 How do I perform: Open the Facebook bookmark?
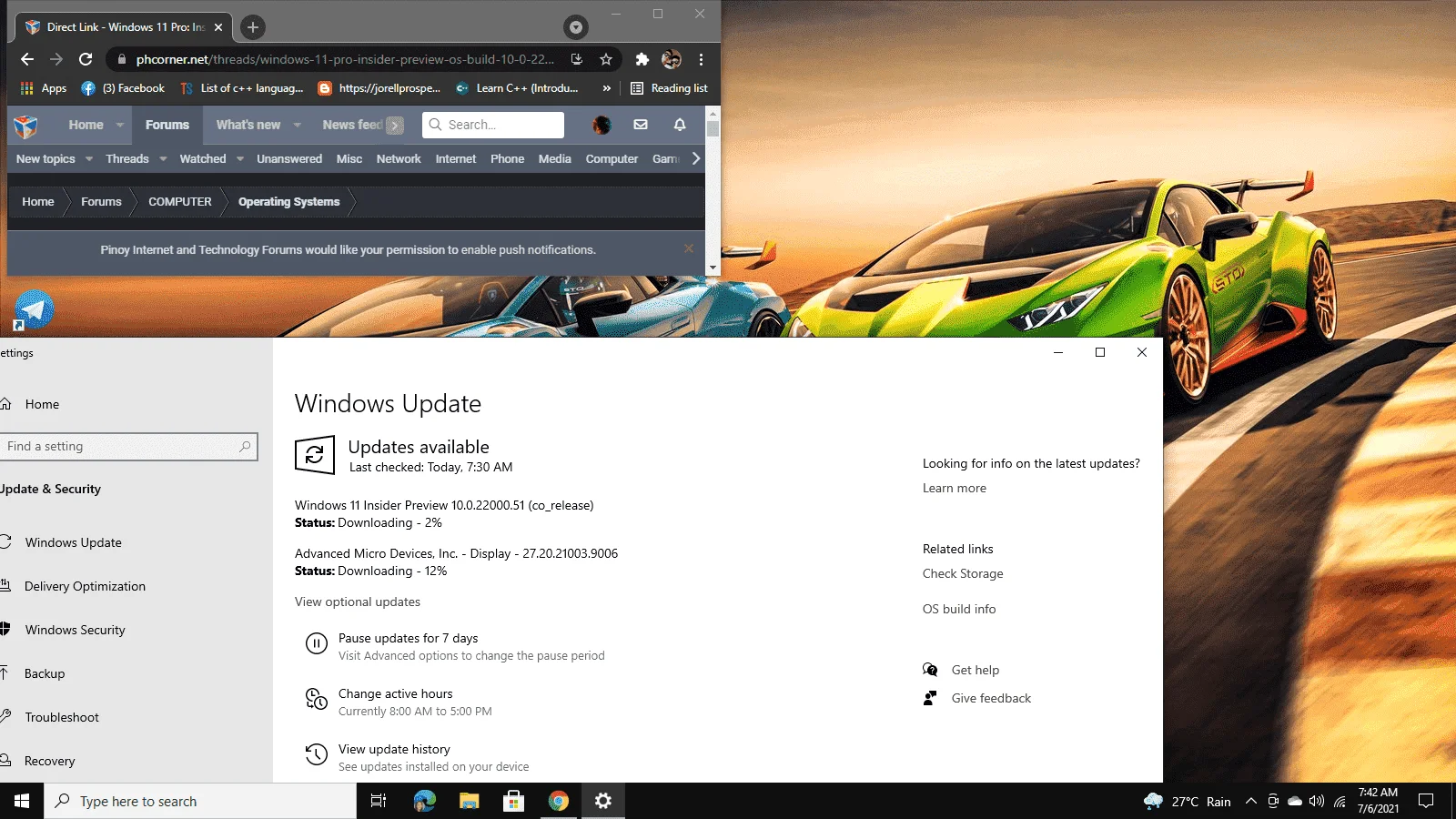(123, 88)
